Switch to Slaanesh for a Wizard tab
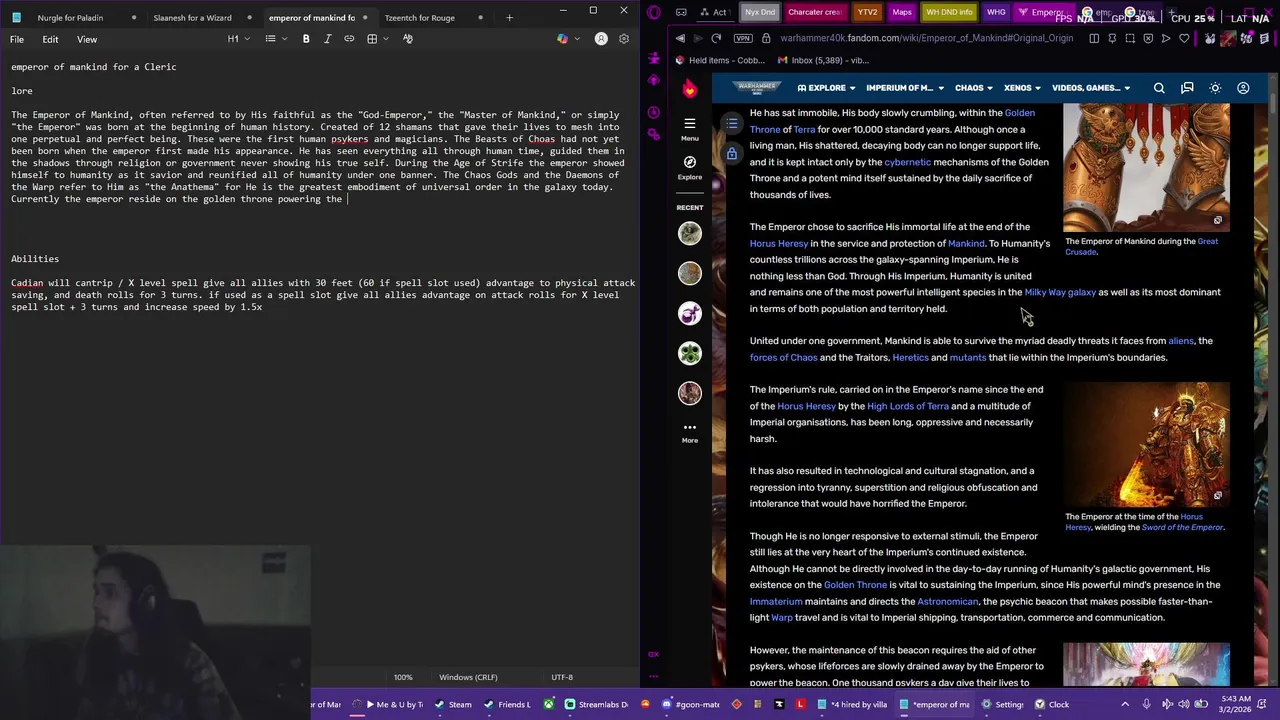Viewport: 1280px width, 720px height. [192, 17]
